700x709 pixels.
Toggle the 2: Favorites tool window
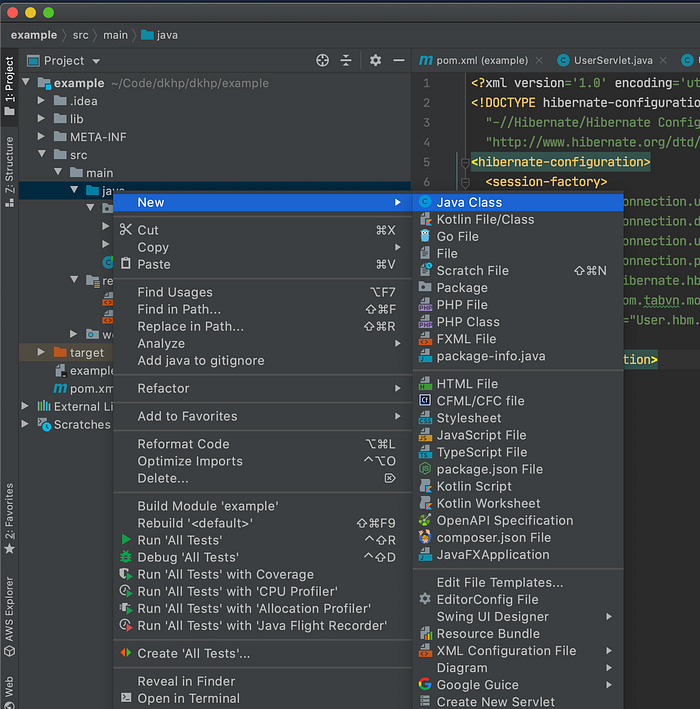pos(9,519)
